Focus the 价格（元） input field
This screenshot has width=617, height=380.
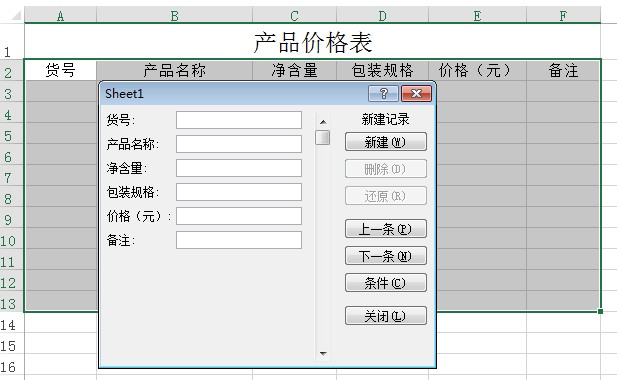point(239,216)
